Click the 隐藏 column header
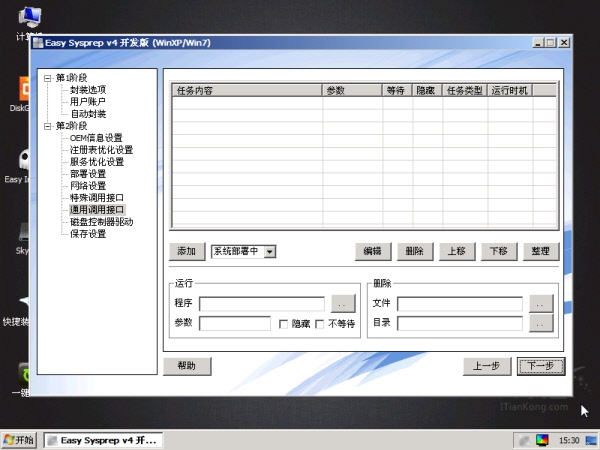The height and width of the screenshot is (450, 600). pyautogui.click(x=427, y=90)
